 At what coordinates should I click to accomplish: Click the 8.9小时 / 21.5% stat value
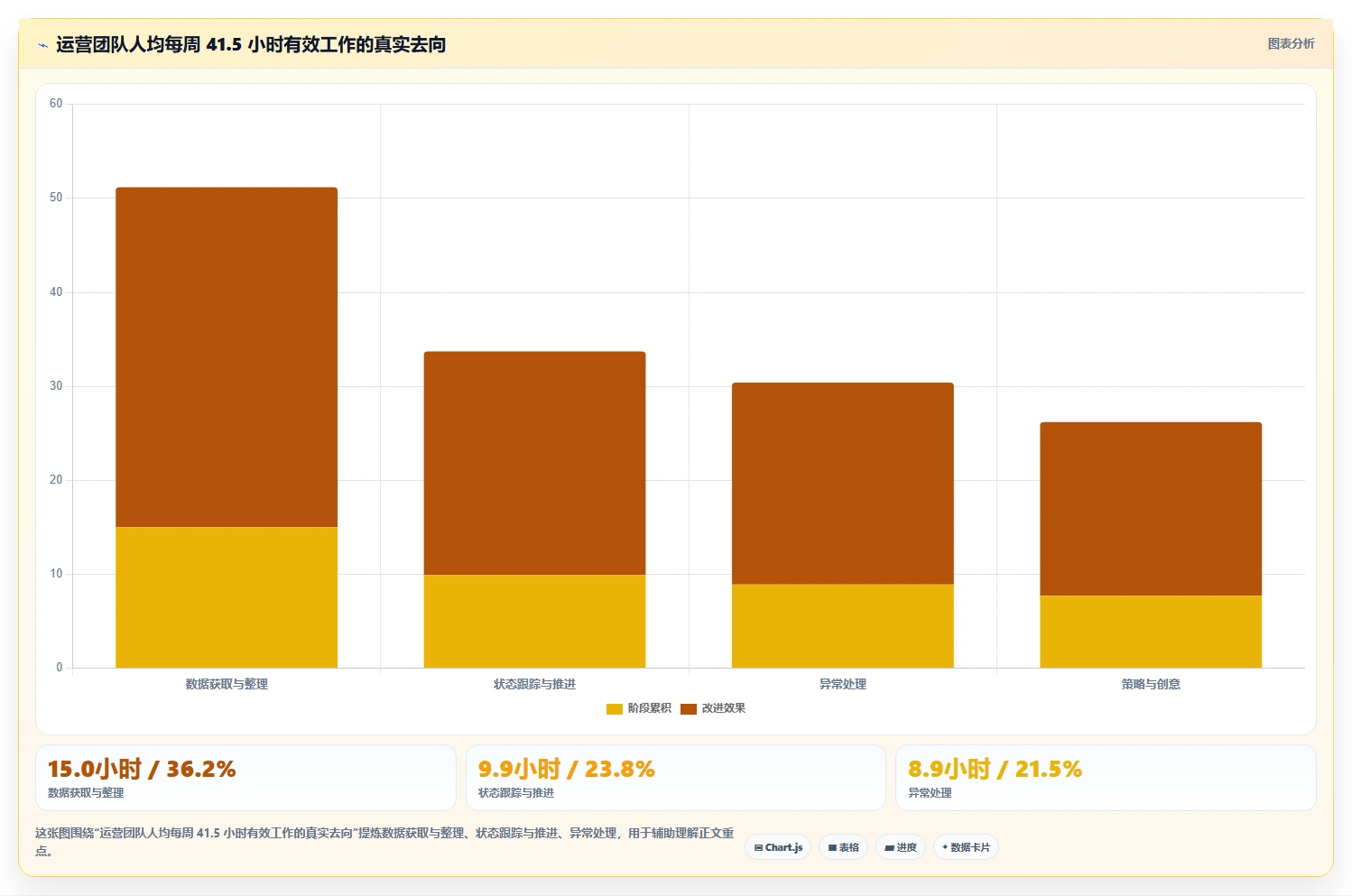[x=995, y=769]
